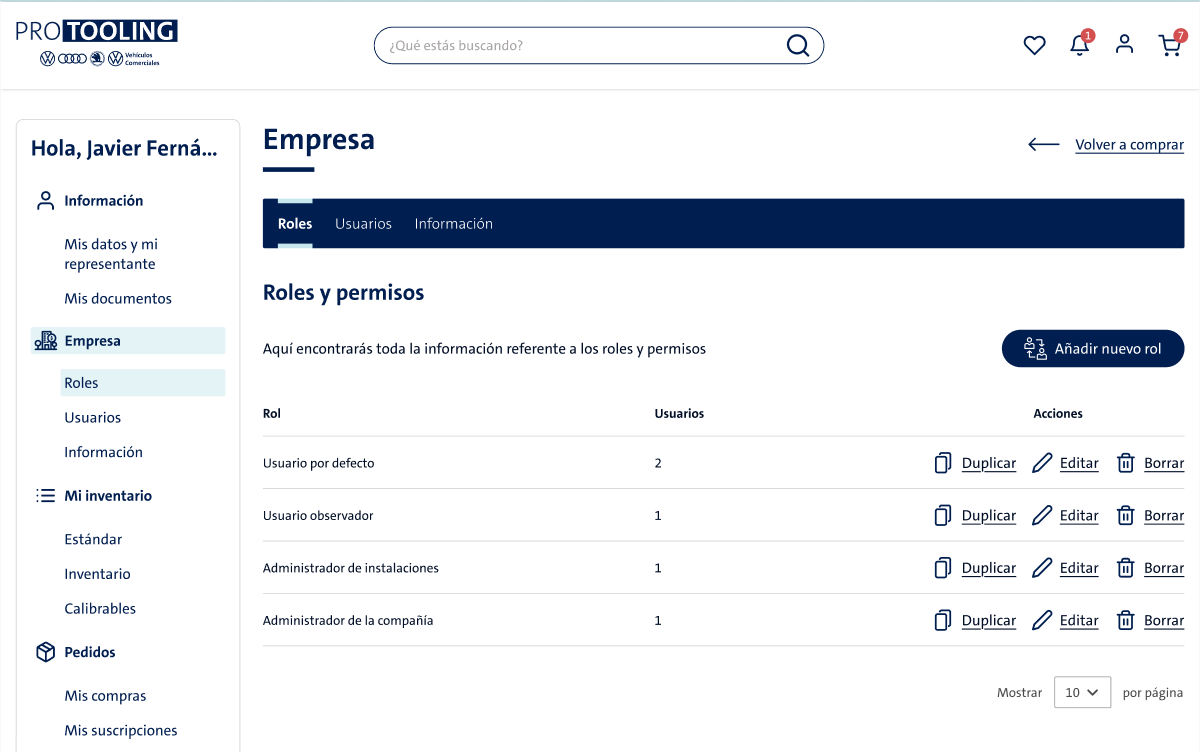Open Estándar under Mi inventario
1200x752 pixels.
click(x=93, y=539)
